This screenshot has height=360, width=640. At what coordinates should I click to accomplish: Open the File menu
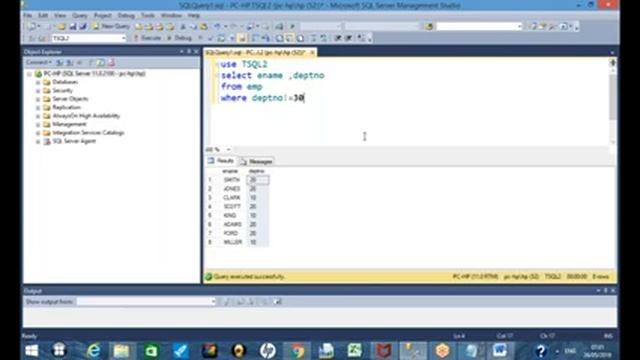[x=28, y=16]
